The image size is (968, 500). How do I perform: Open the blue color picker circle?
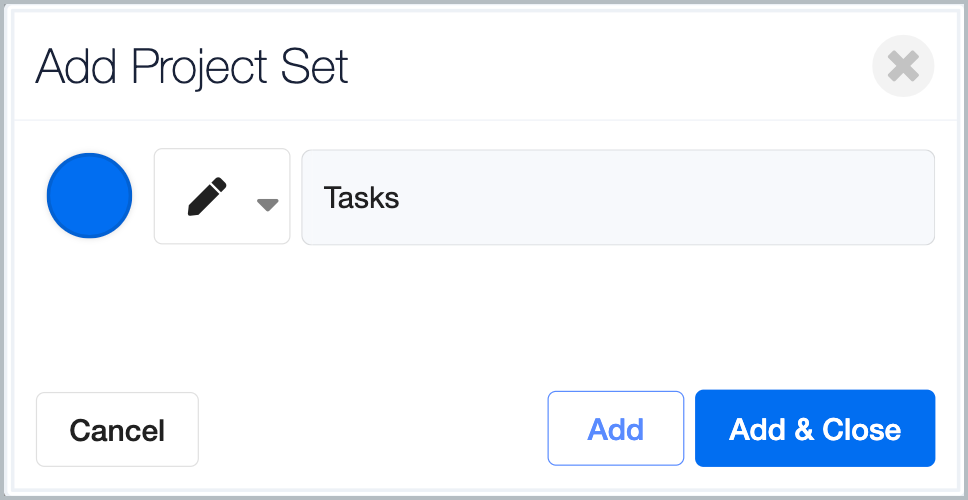point(90,196)
